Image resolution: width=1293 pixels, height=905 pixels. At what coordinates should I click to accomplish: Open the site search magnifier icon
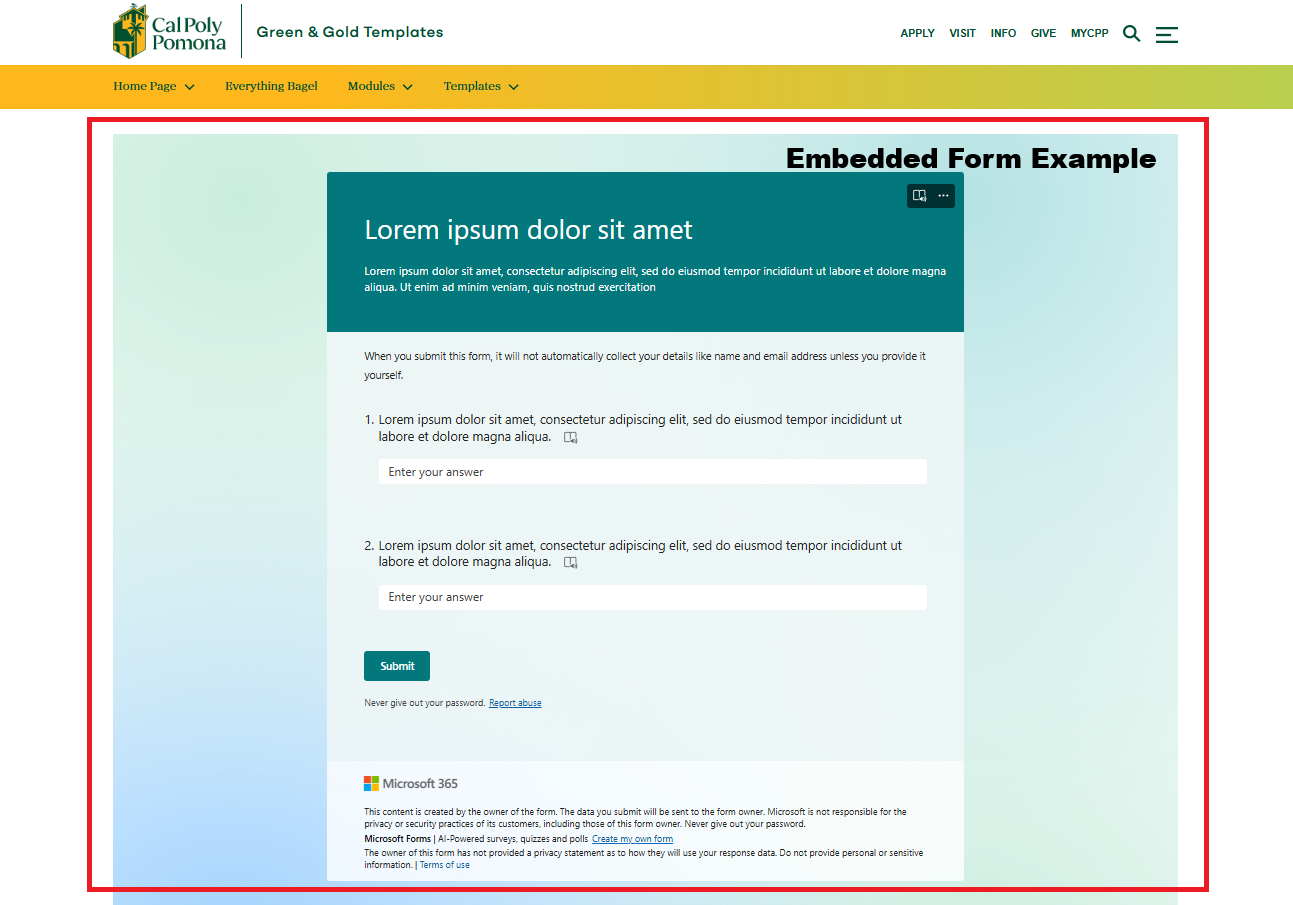click(x=1131, y=33)
